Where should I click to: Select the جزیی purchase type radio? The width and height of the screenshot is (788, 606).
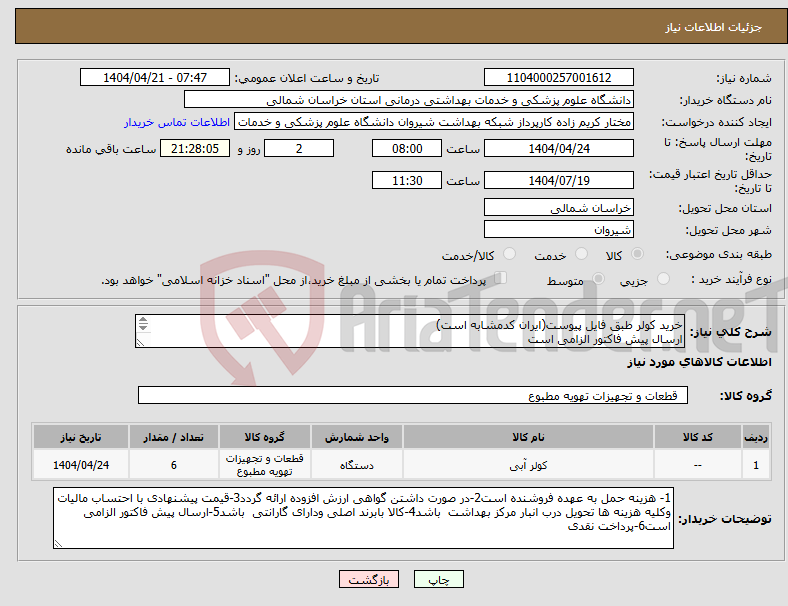pos(663,278)
